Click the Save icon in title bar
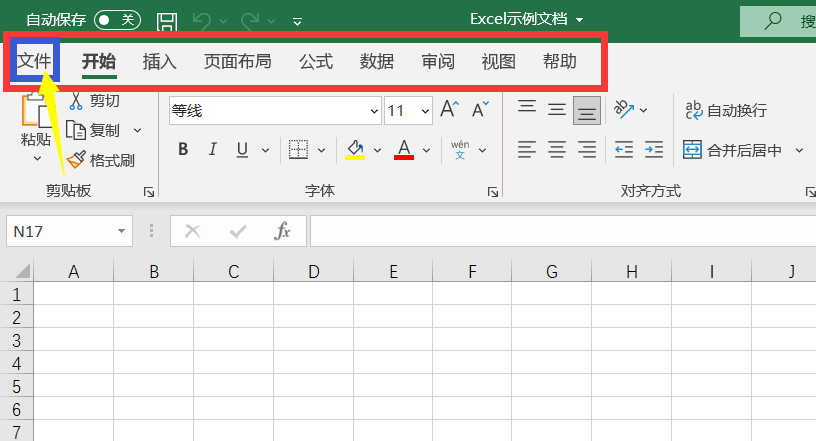816x441 pixels. (x=167, y=21)
